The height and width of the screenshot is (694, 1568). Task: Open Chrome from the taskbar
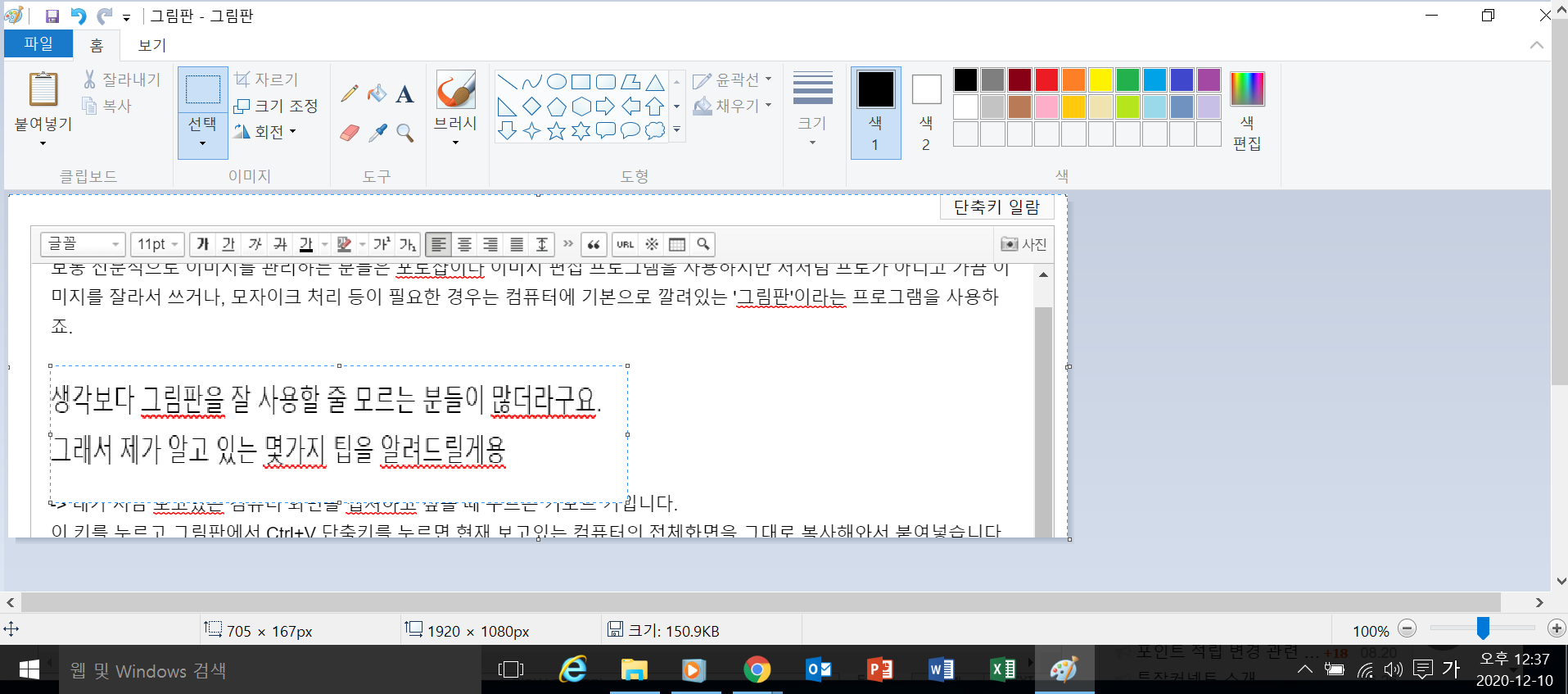pyautogui.click(x=757, y=670)
